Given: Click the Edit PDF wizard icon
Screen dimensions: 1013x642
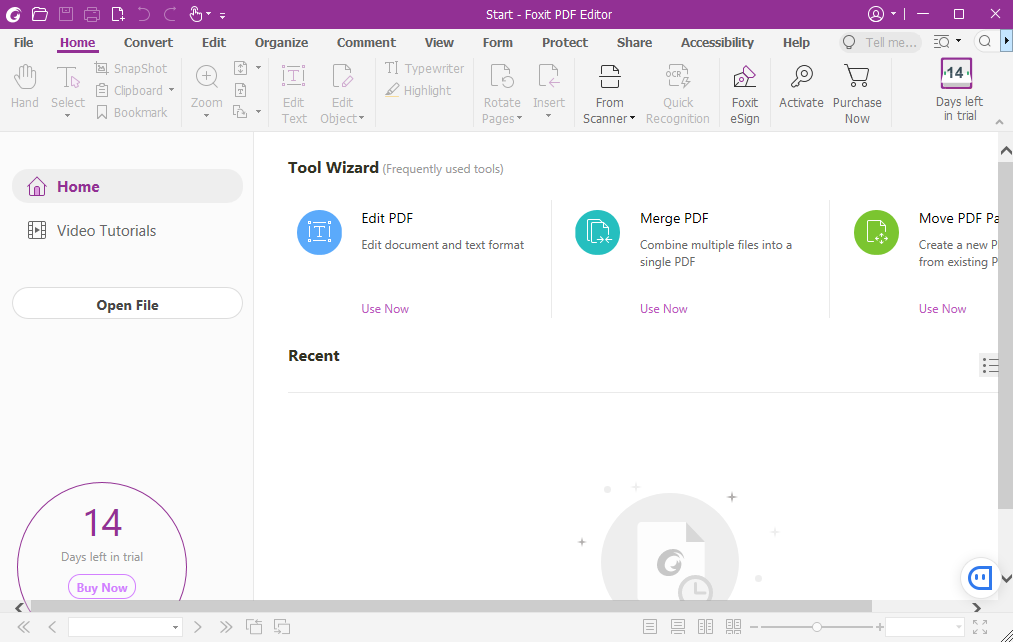Looking at the screenshot, I should point(319,232).
